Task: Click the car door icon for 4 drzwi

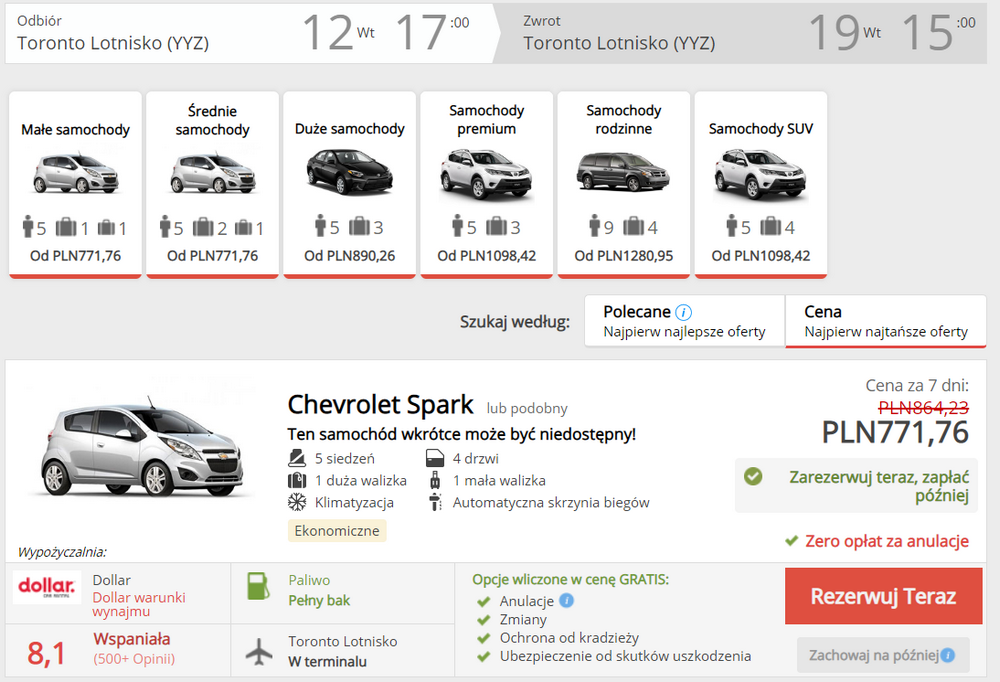Action: 434,459
